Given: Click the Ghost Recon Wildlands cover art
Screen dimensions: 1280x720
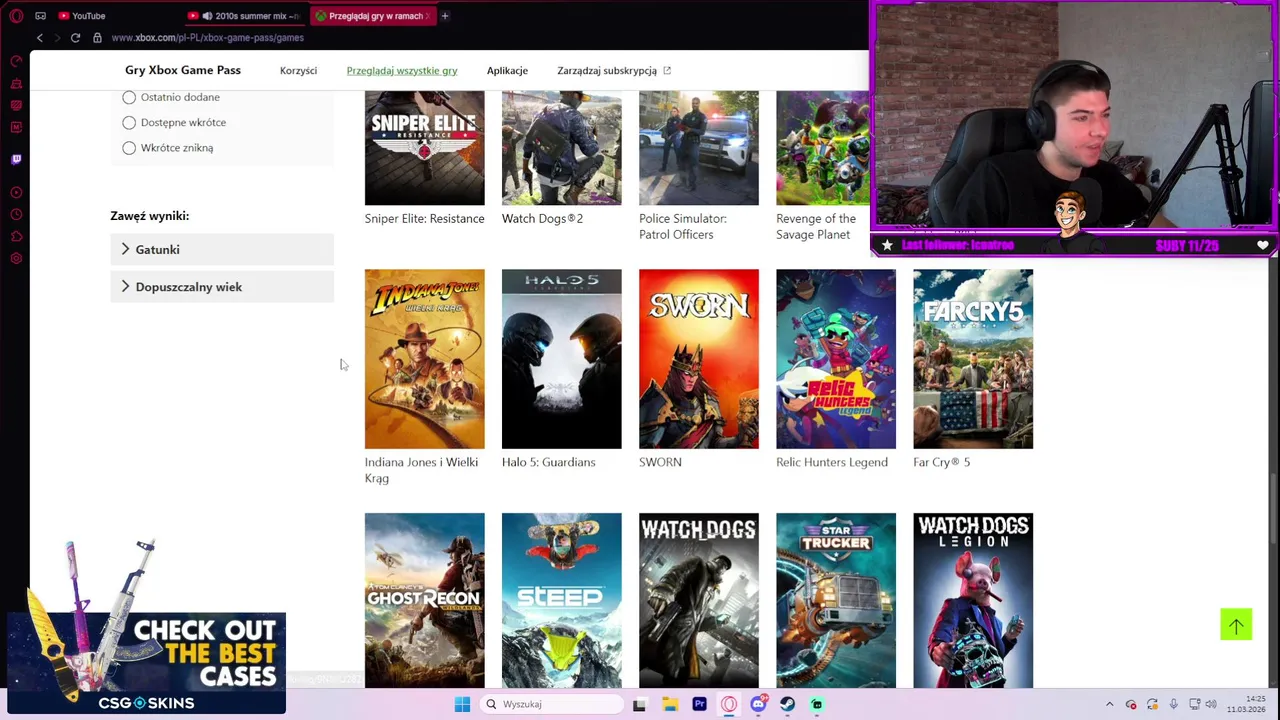Looking at the screenshot, I should pos(424,600).
